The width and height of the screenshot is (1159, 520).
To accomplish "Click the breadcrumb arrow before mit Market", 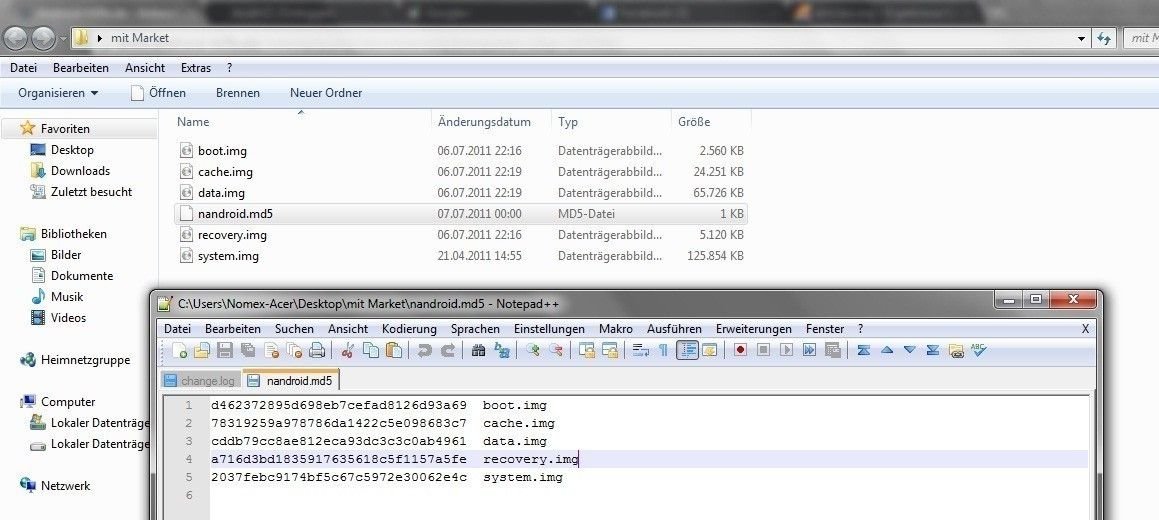I will point(100,38).
